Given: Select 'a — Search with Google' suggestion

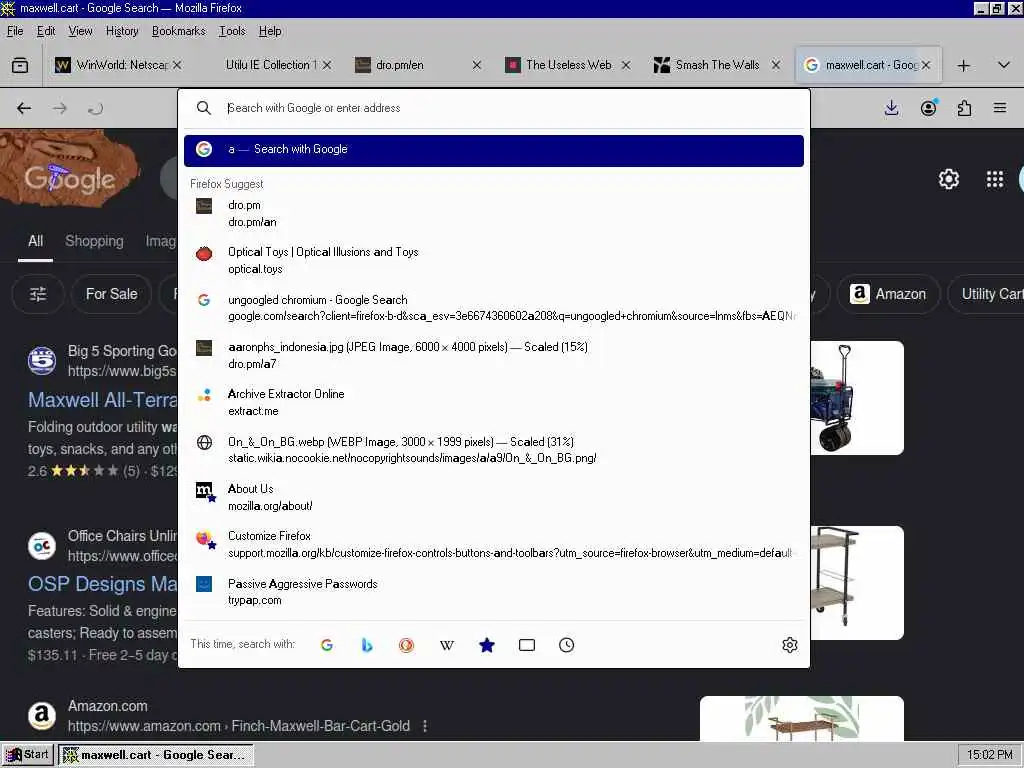Looking at the screenshot, I should coord(494,151).
